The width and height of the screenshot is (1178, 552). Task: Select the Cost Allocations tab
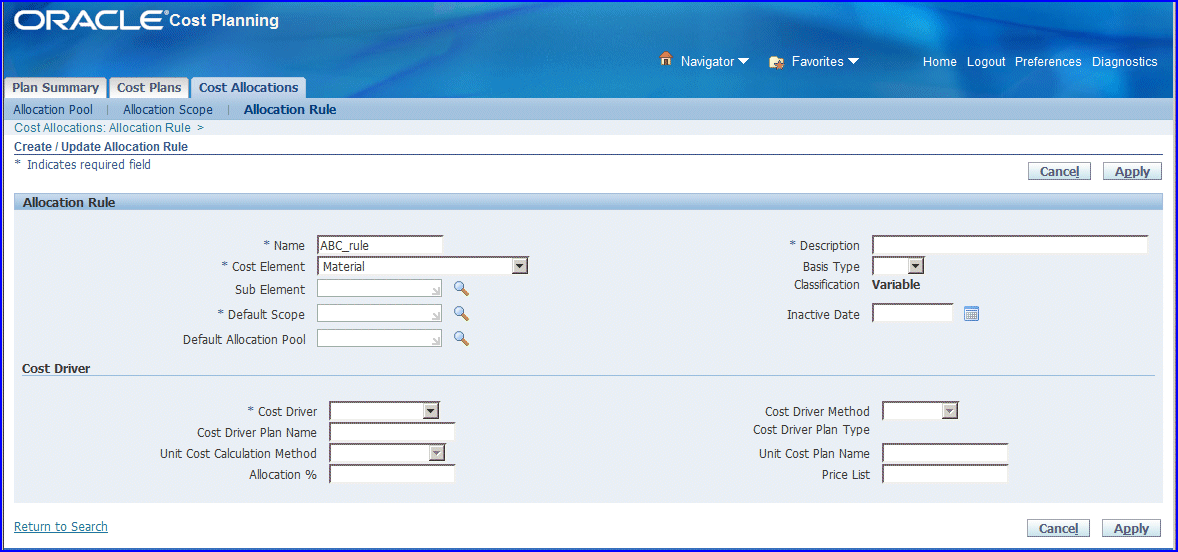click(x=249, y=88)
